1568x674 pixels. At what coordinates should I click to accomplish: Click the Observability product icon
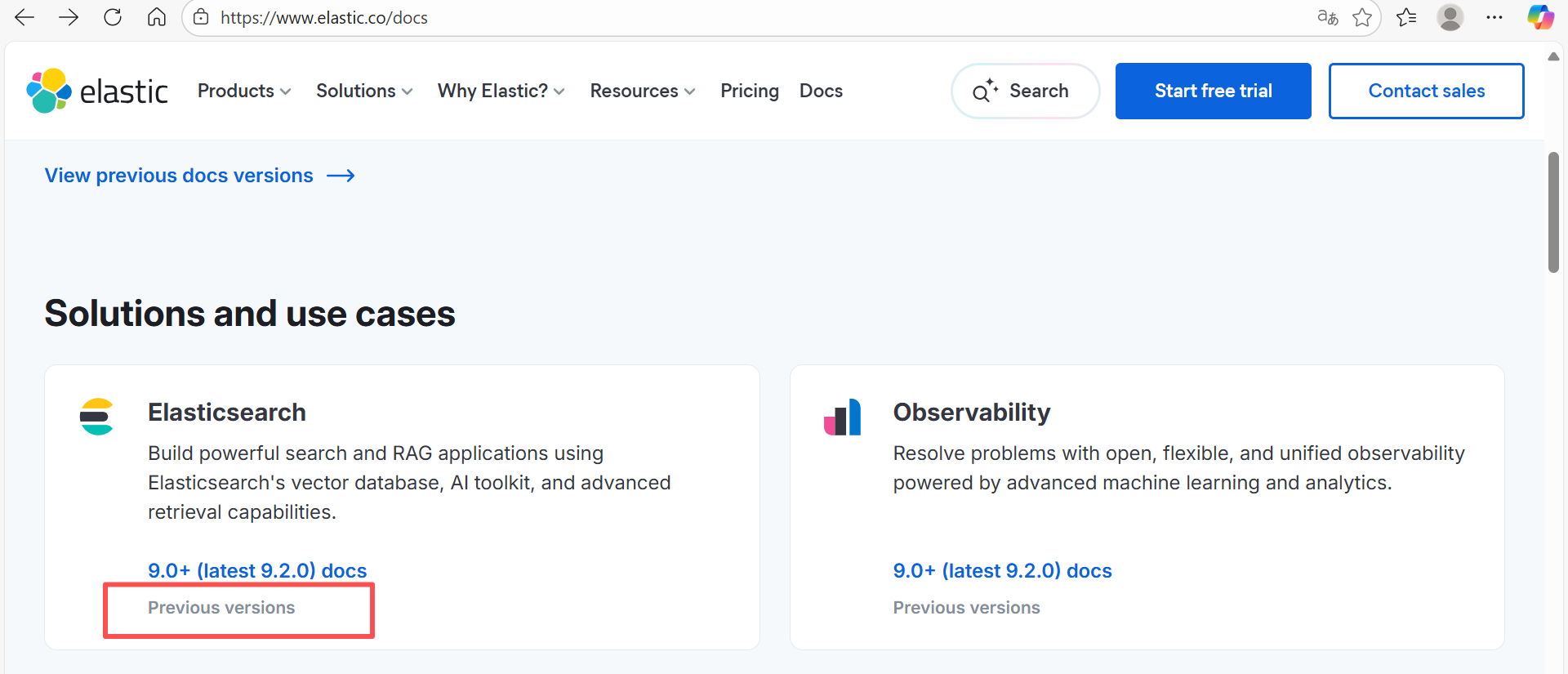pos(842,417)
